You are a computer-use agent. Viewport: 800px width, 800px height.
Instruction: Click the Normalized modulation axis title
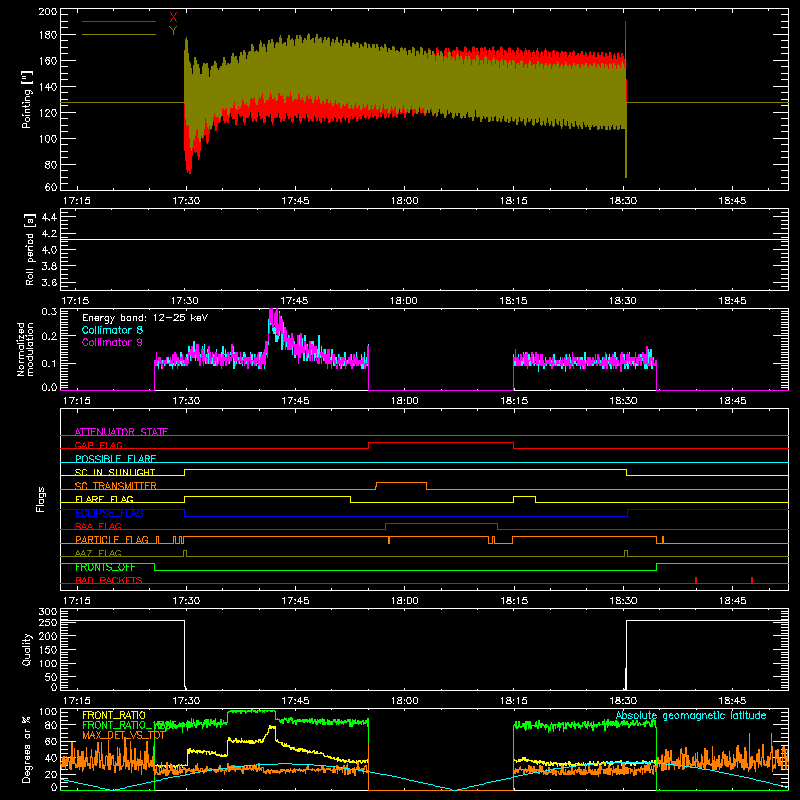(26, 349)
